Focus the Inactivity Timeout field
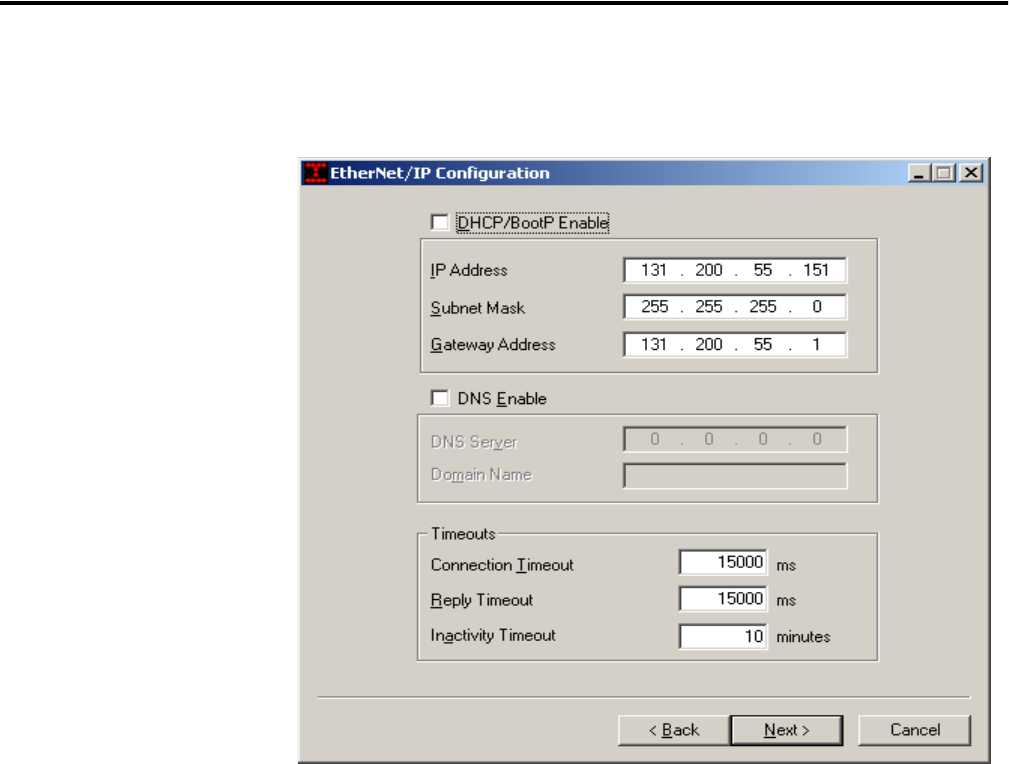Viewport: 1009px width, 764px height. 723,637
